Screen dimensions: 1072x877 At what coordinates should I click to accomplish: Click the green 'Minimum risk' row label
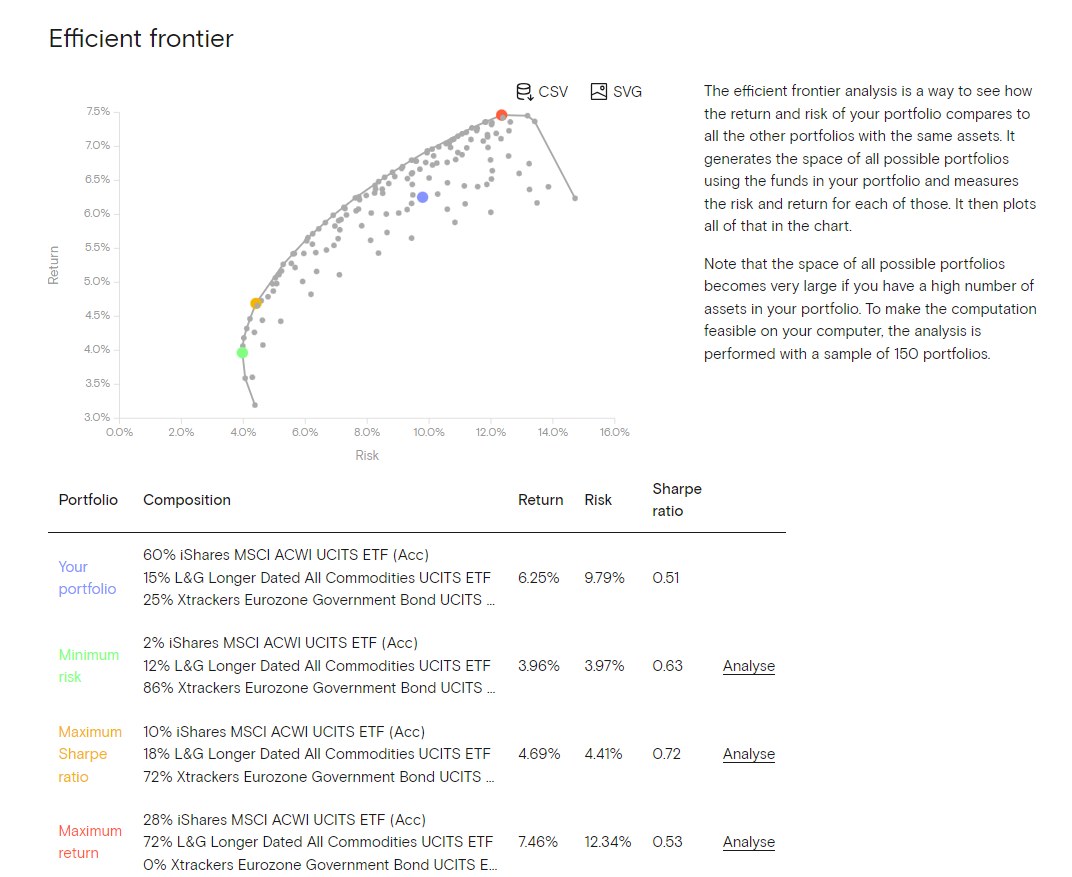click(88, 666)
